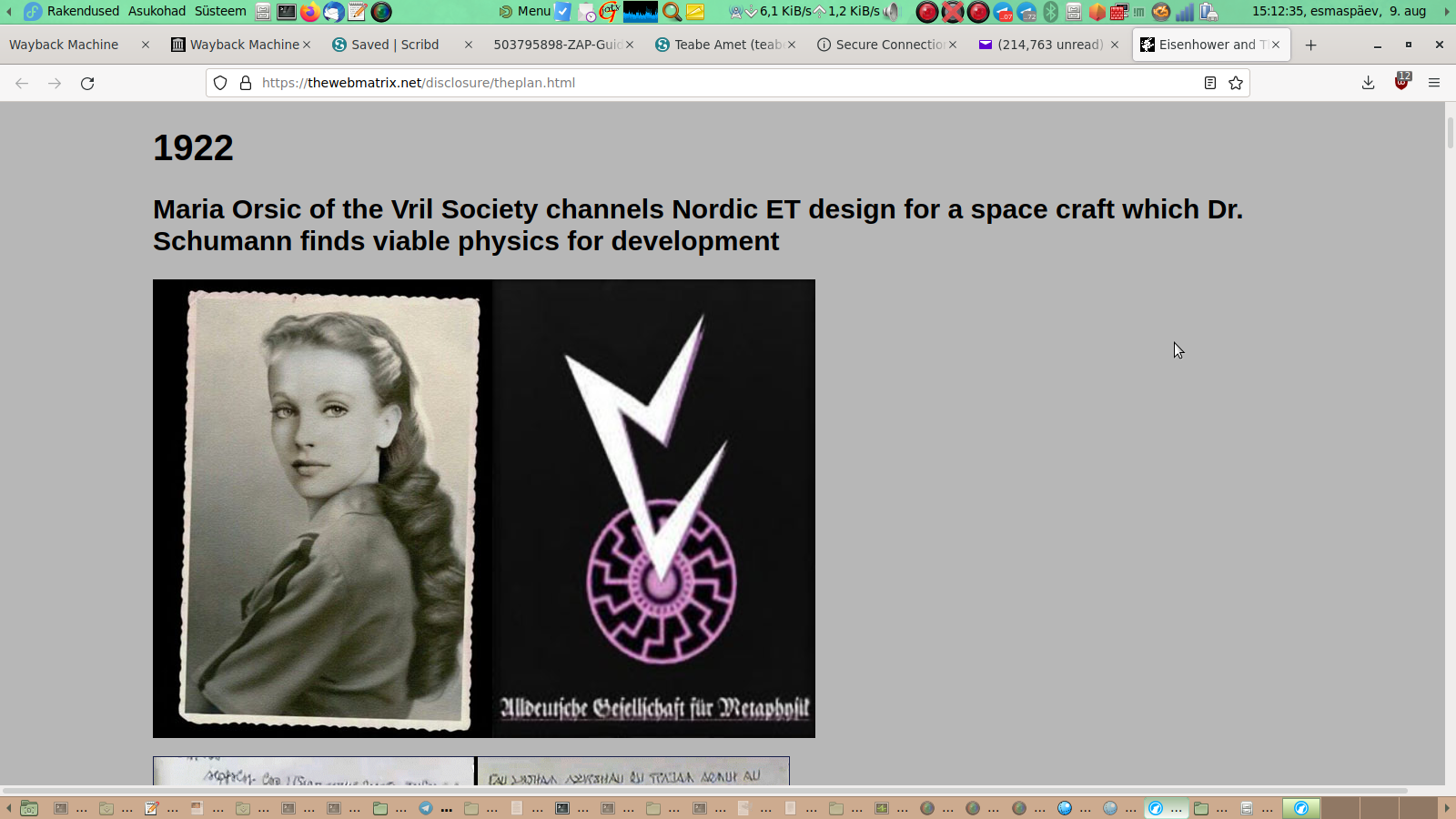
Task: Open the tracking protection shield icon
Action: [x=220, y=83]
